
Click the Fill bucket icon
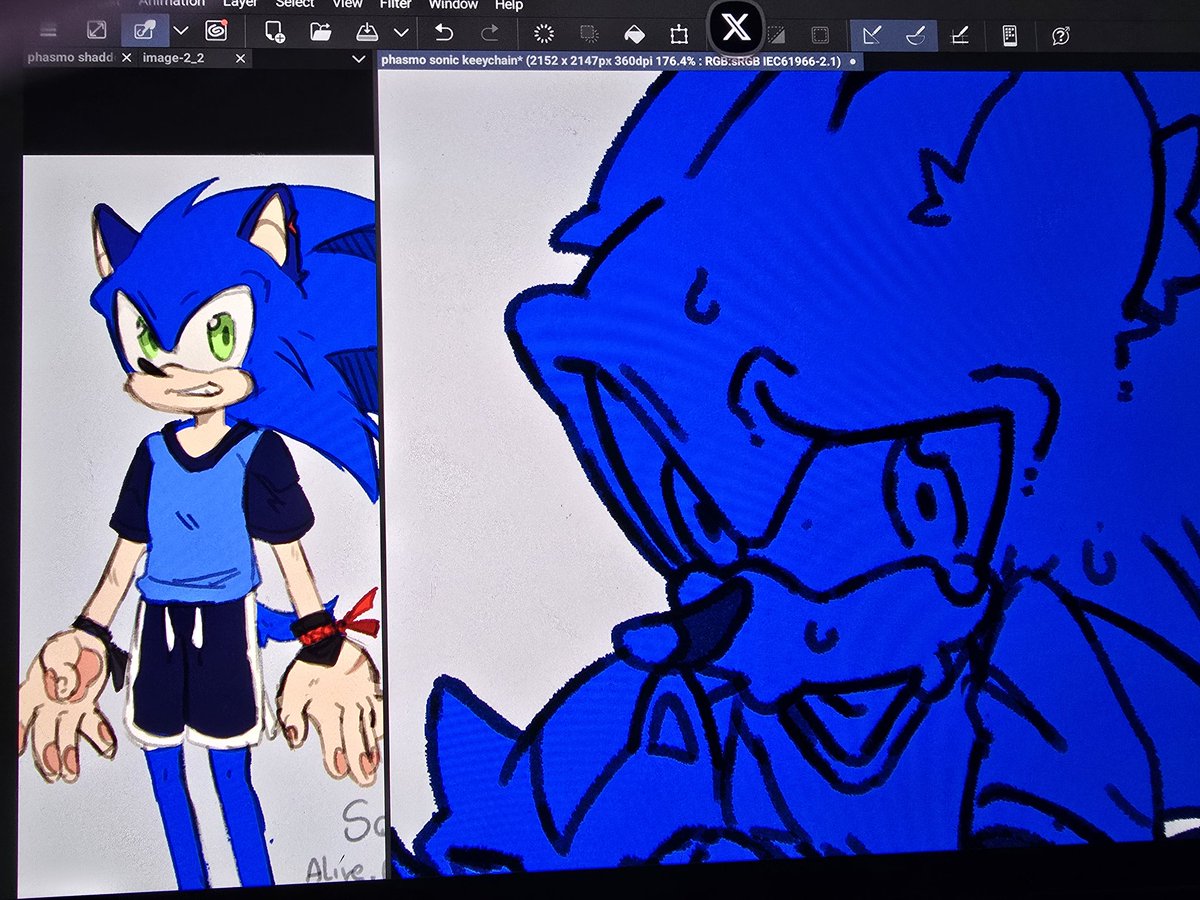(x=634, y=35)
